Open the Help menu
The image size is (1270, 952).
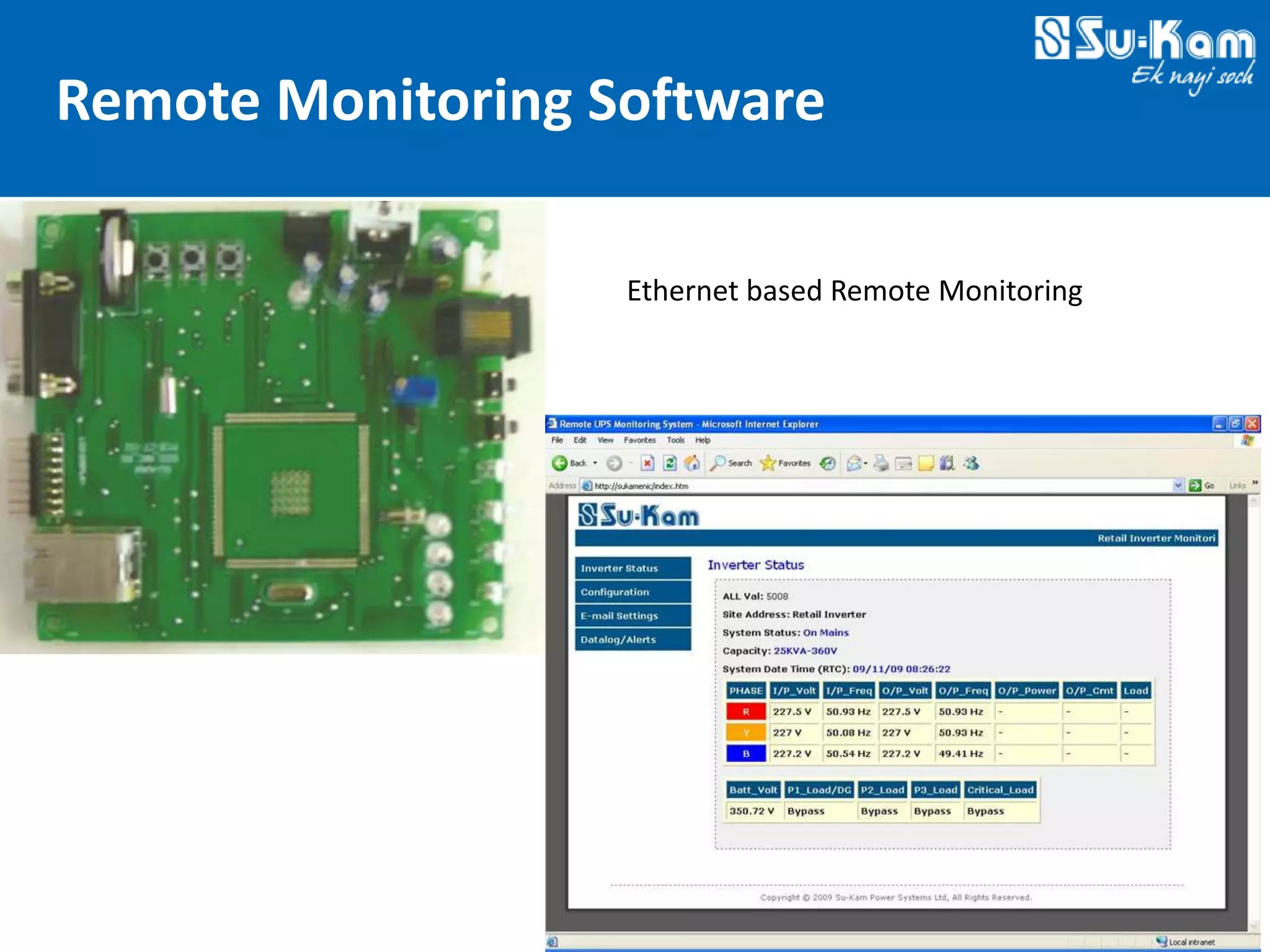[703, 440]
